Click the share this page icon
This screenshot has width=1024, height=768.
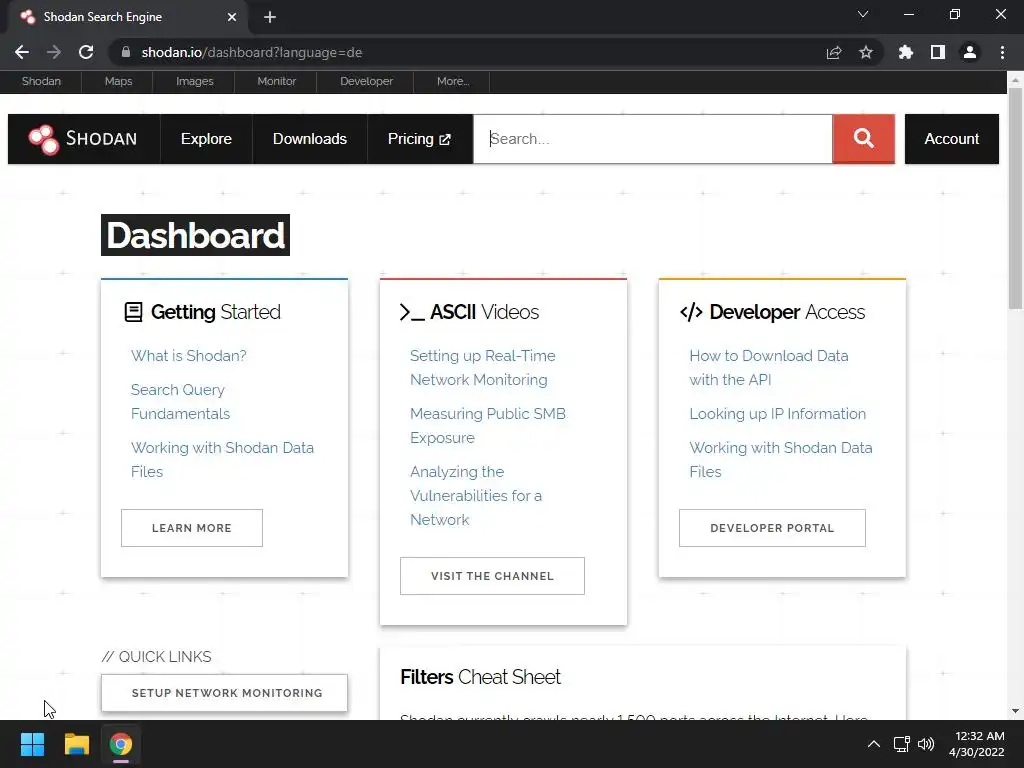click(834, 52)
